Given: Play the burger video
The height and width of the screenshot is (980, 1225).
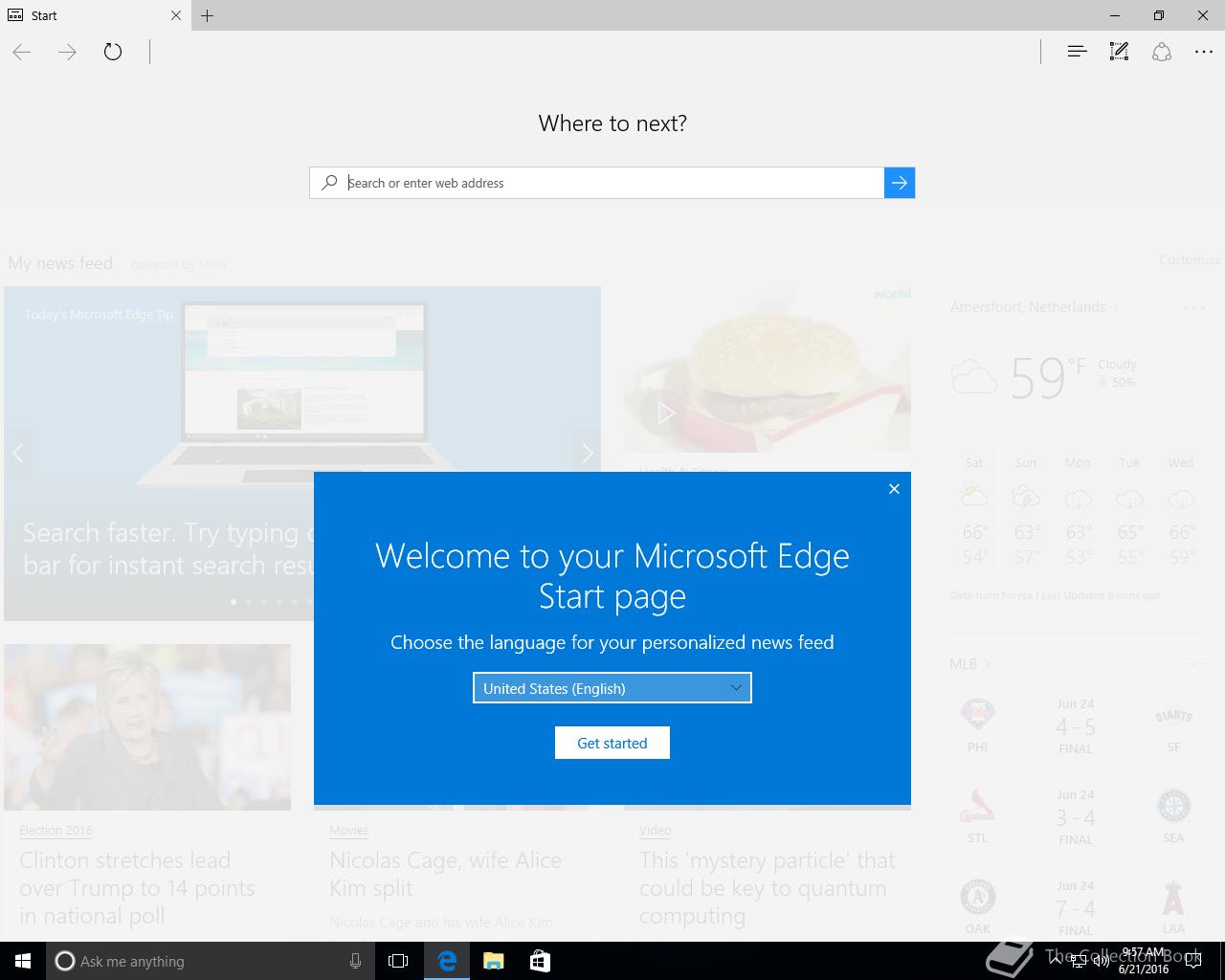Looking at the screenshot, I should tap(666, 412).
